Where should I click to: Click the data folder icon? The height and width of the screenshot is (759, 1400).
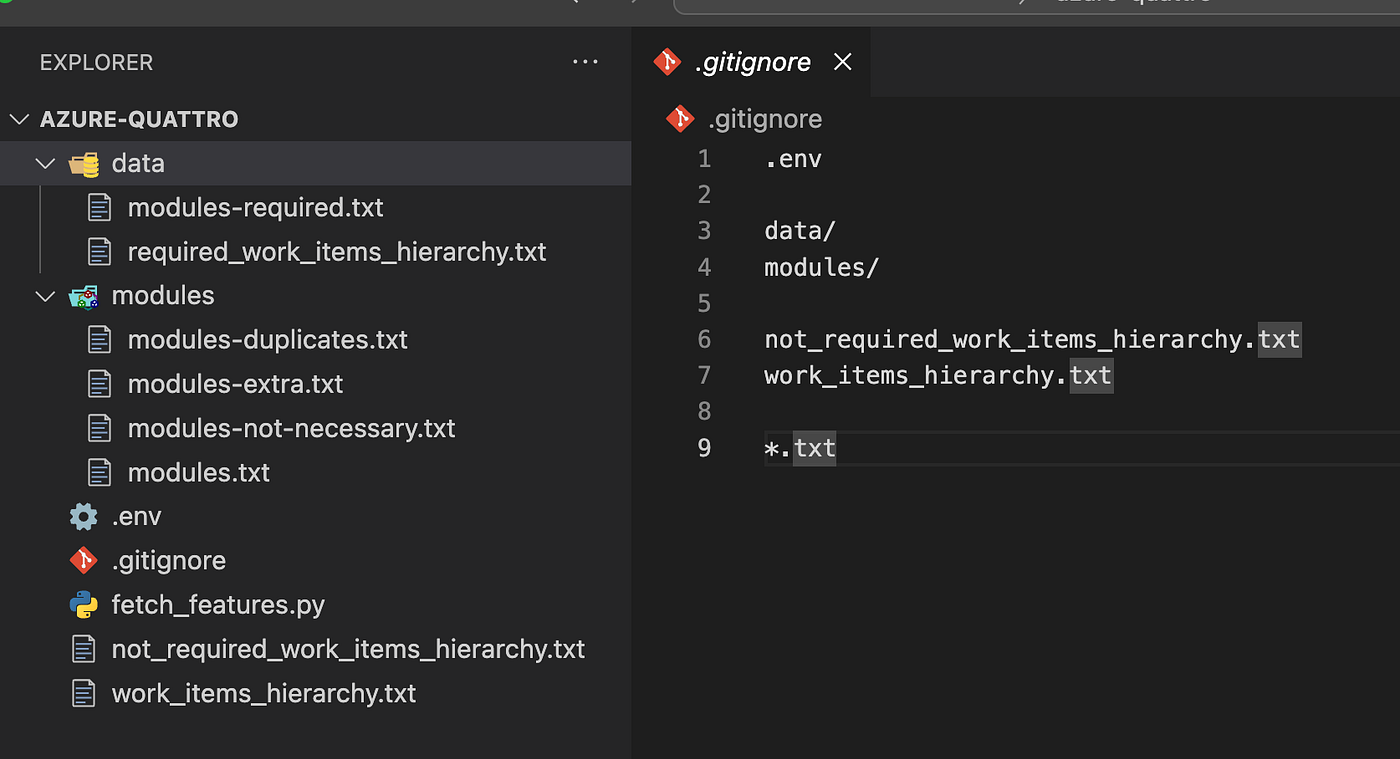[x=83, y=164]
